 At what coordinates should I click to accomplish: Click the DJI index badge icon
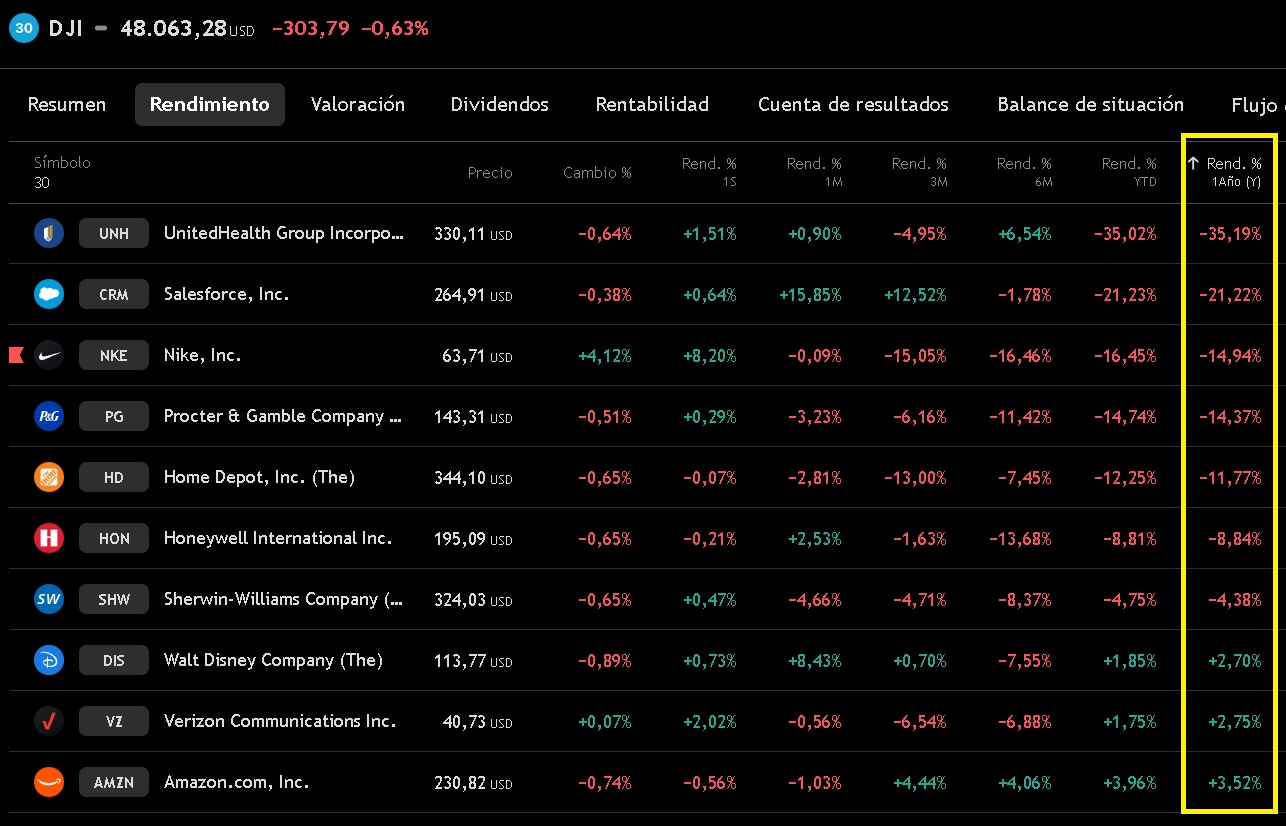[22, 28]
